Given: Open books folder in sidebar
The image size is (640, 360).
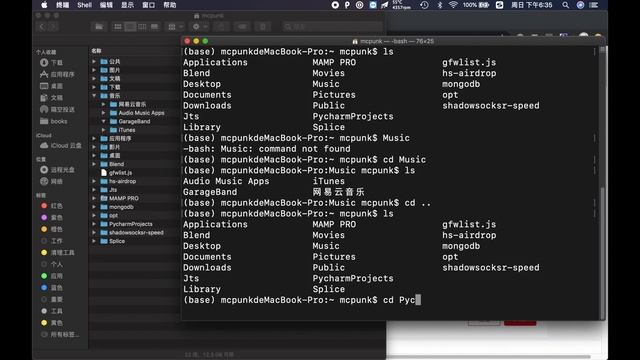Looking at the screenshot, I should (x=53, y=121).
